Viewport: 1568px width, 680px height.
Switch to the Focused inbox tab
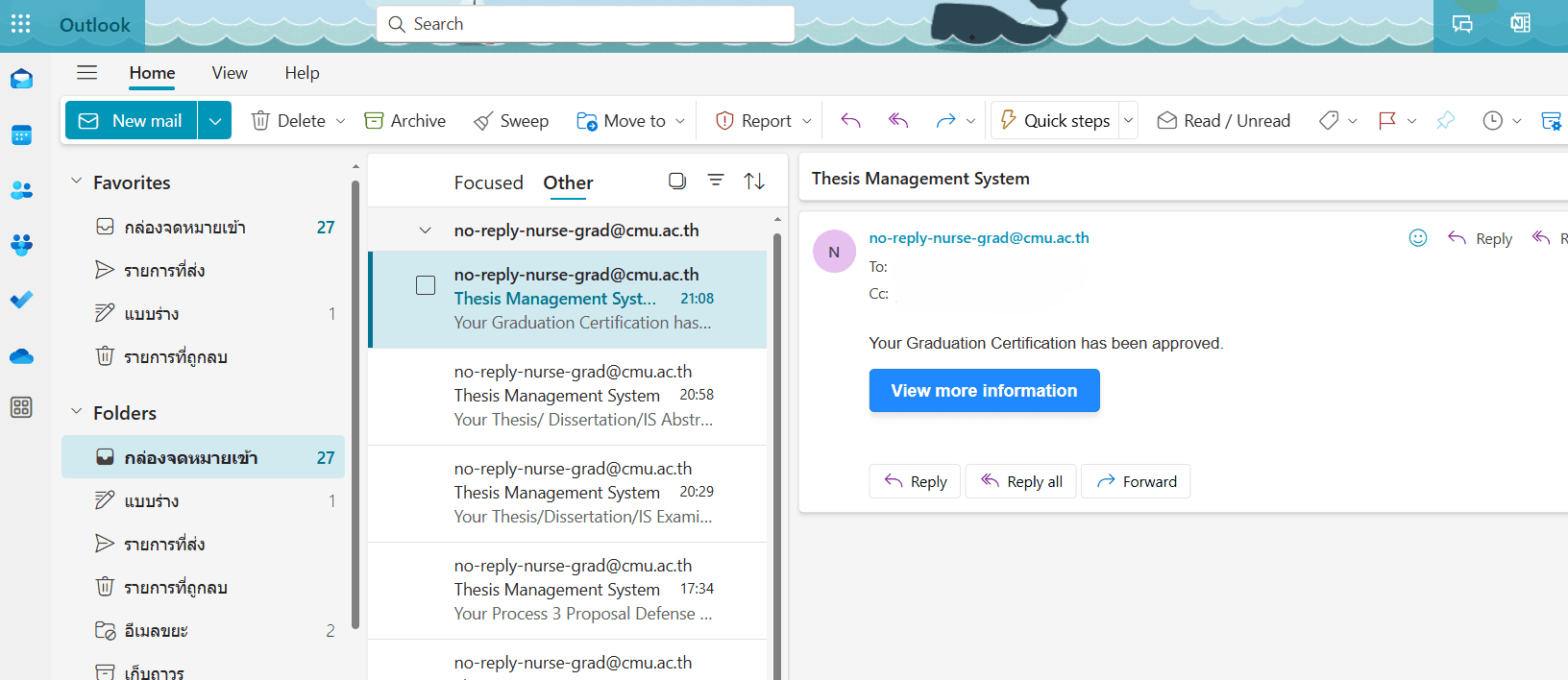pos(488,182)
